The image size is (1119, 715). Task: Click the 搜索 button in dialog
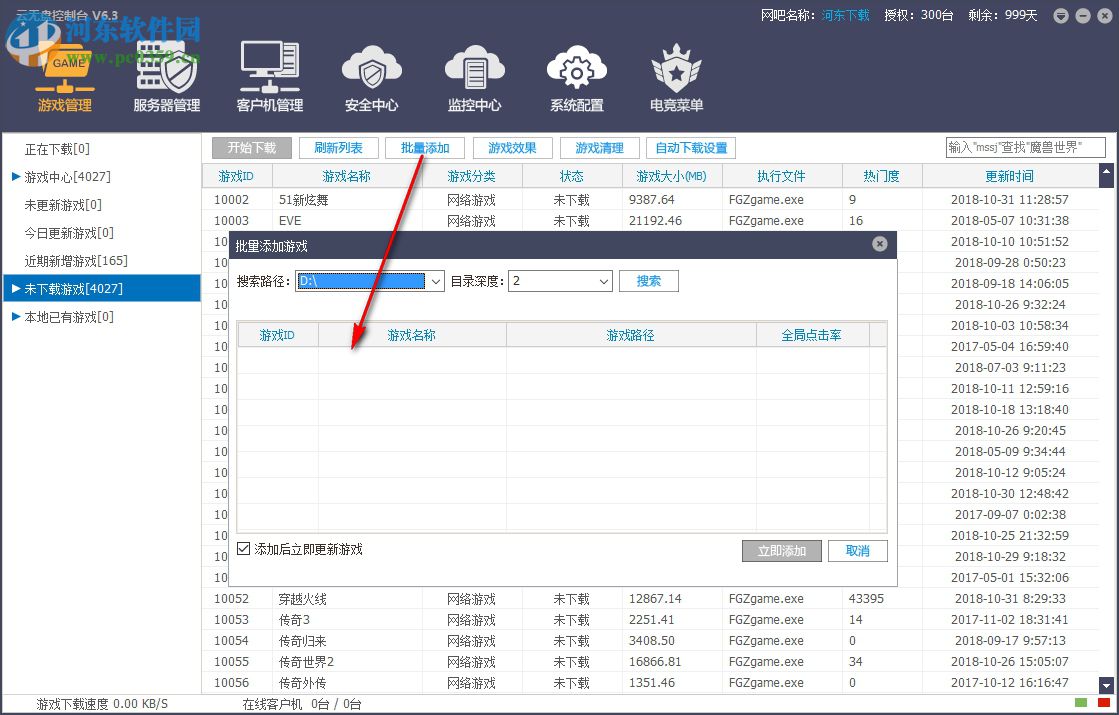pyautogui.click(x=648, y=281)
